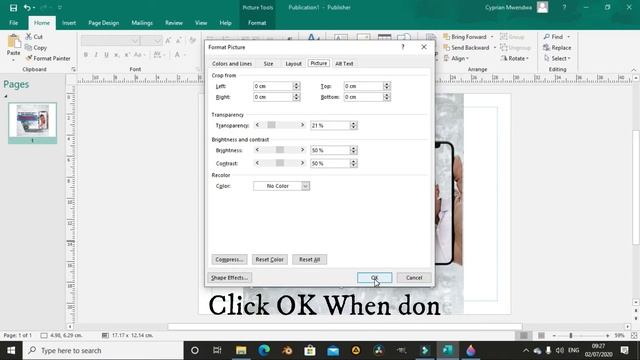This screenshot has width=640, height=360.
Task: Click Send Backward in Arrange group
Action: tap(467, 48)
